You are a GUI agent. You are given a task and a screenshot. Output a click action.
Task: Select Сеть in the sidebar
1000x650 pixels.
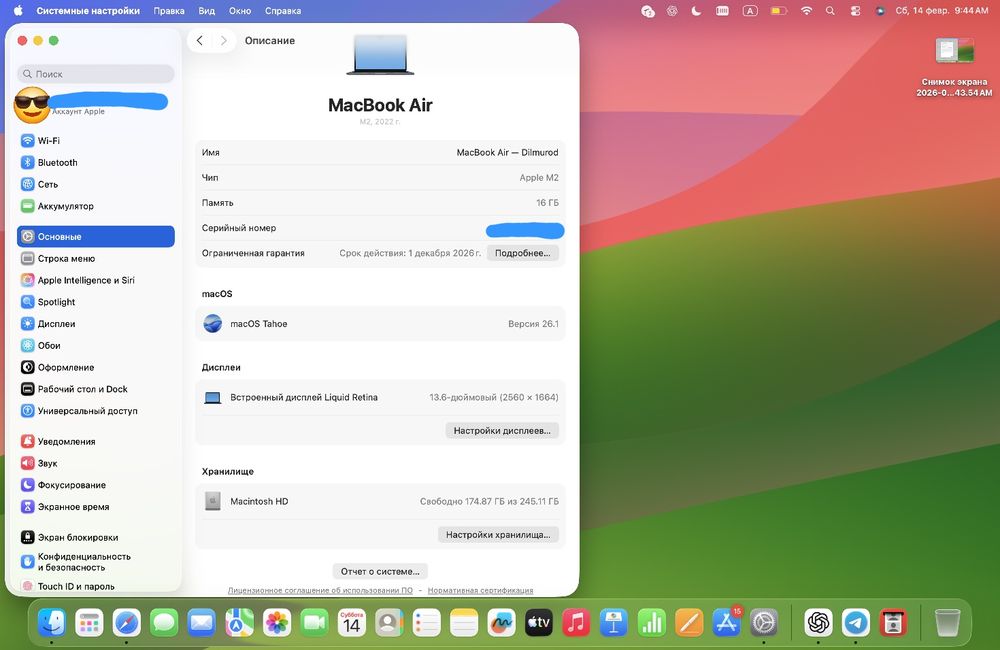(96, 184)
